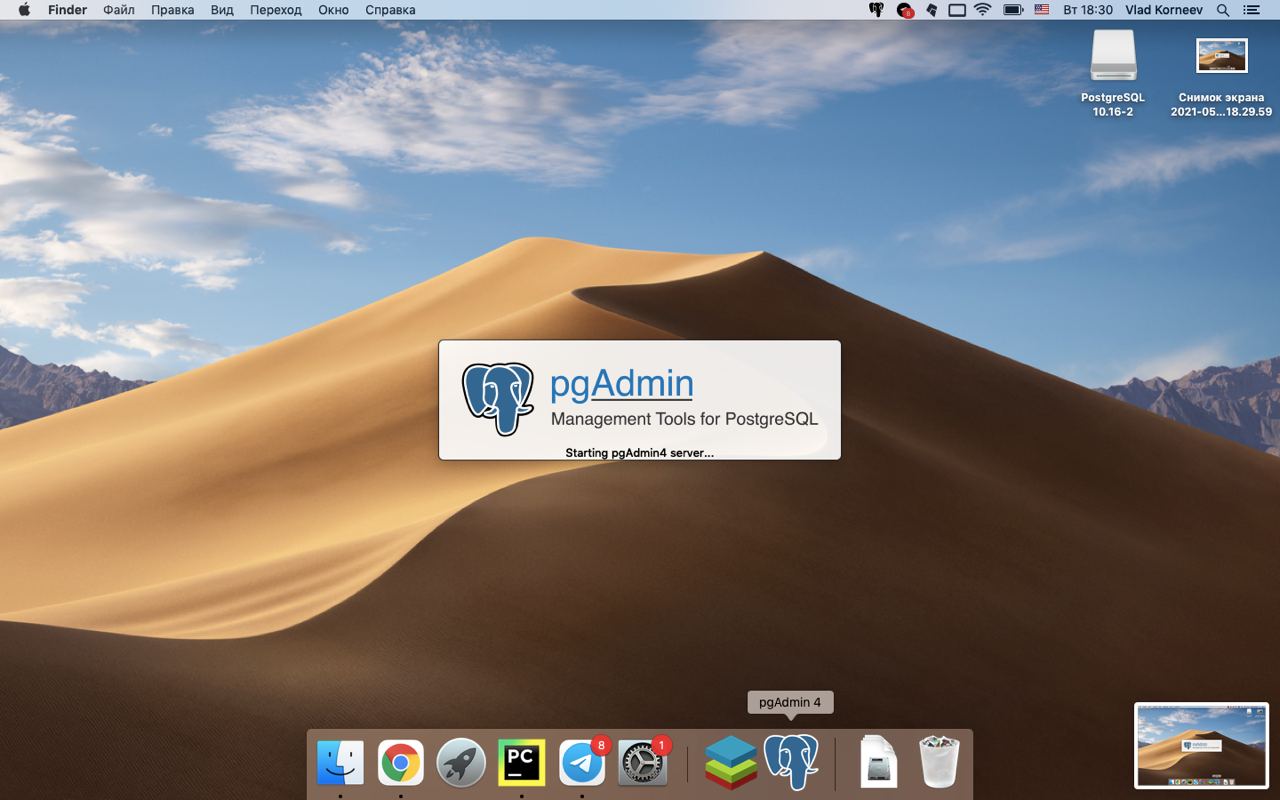Switch input source via US flag icon
Image resolution: width=1280 pixels, height=800 pixels.
[x=1041, y=10]
